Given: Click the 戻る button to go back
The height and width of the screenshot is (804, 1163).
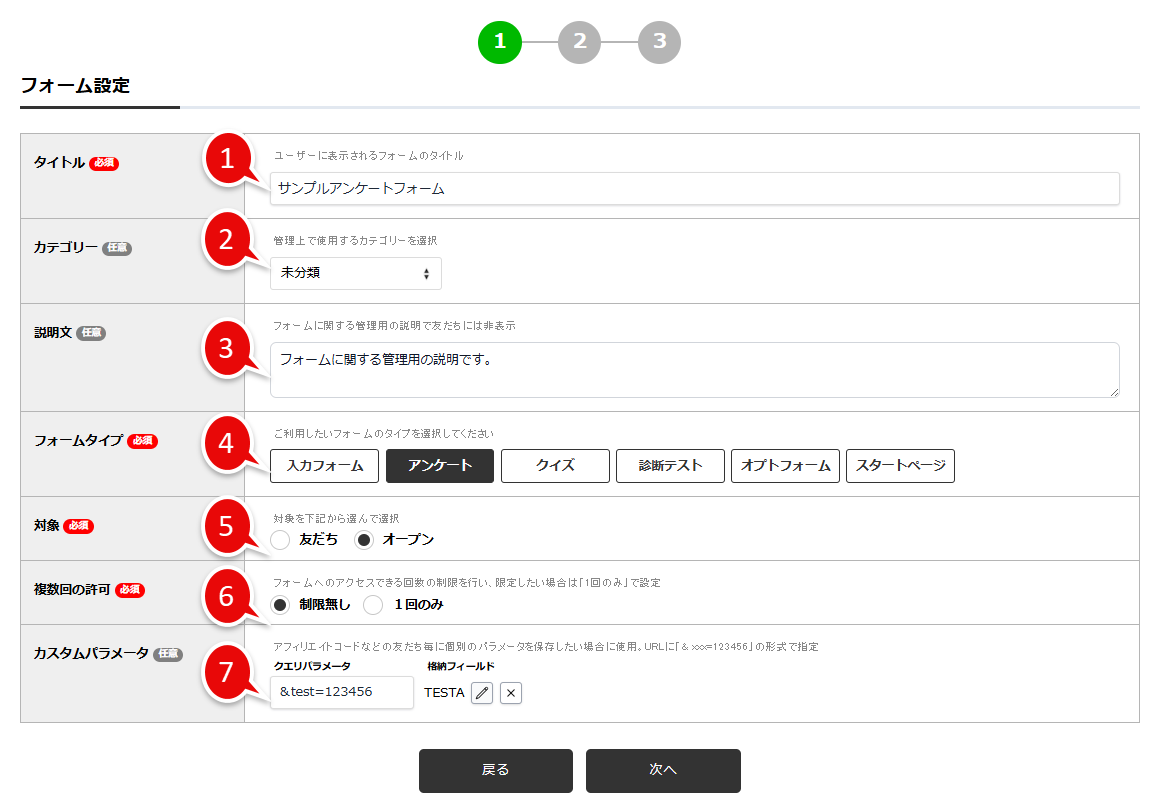Looking at the screenshot, I should point(495,770).
